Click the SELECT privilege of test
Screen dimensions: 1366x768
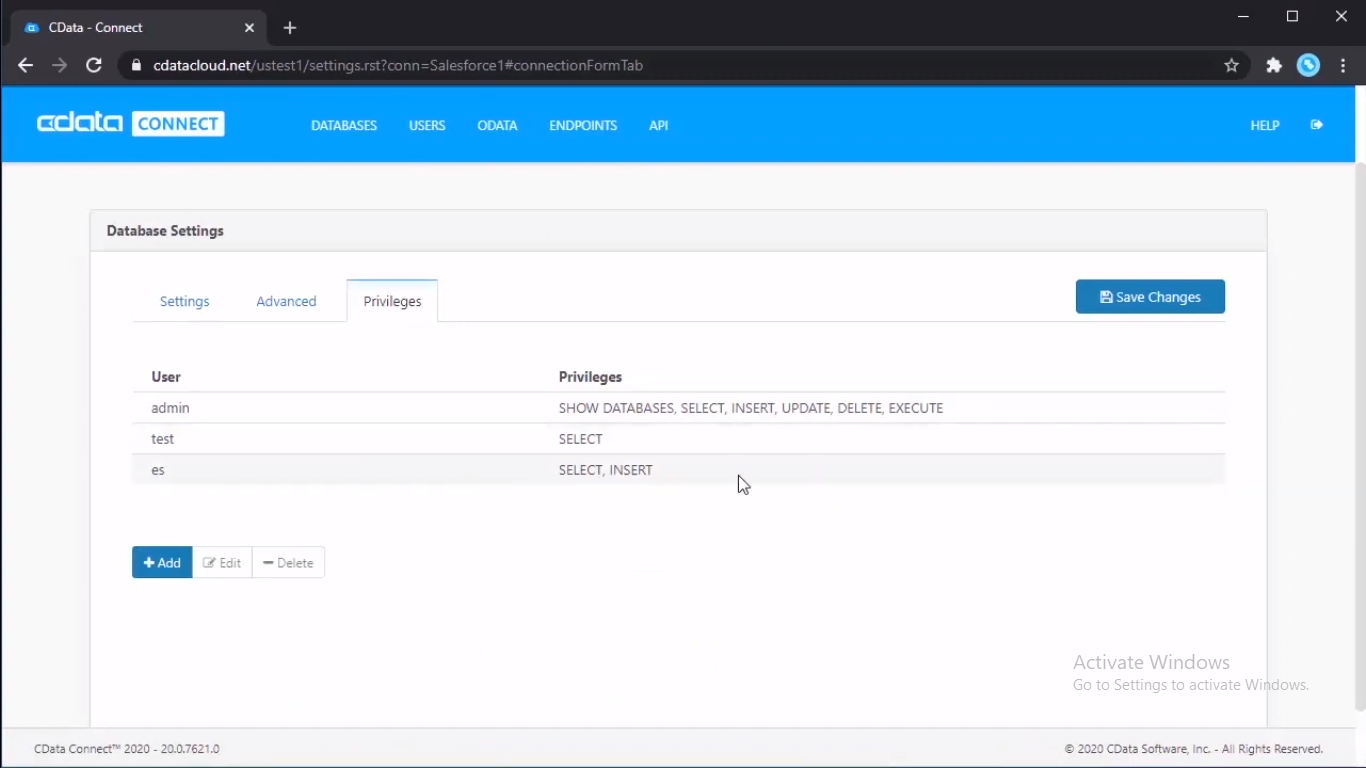(x=581, y=439)
